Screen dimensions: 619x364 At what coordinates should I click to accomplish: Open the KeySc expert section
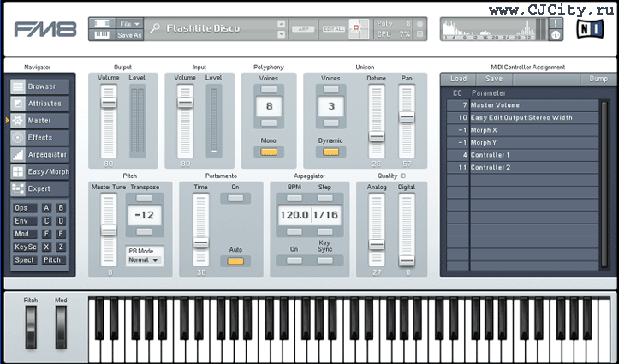pyautogui.click(x=25, y=247)
